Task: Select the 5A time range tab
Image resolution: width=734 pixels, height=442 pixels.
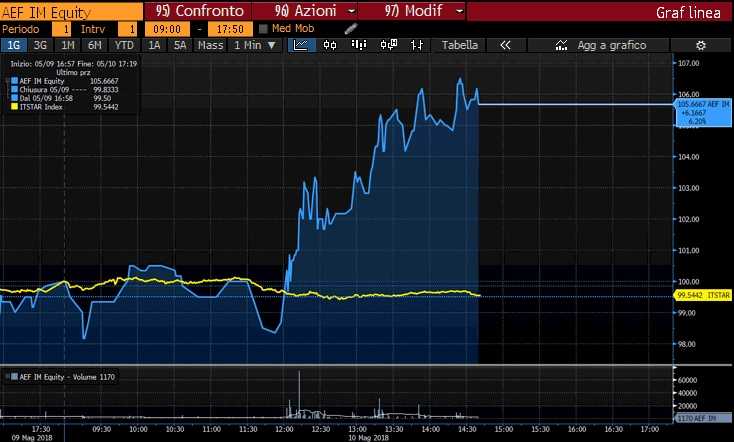Action: tap(180, 45)
